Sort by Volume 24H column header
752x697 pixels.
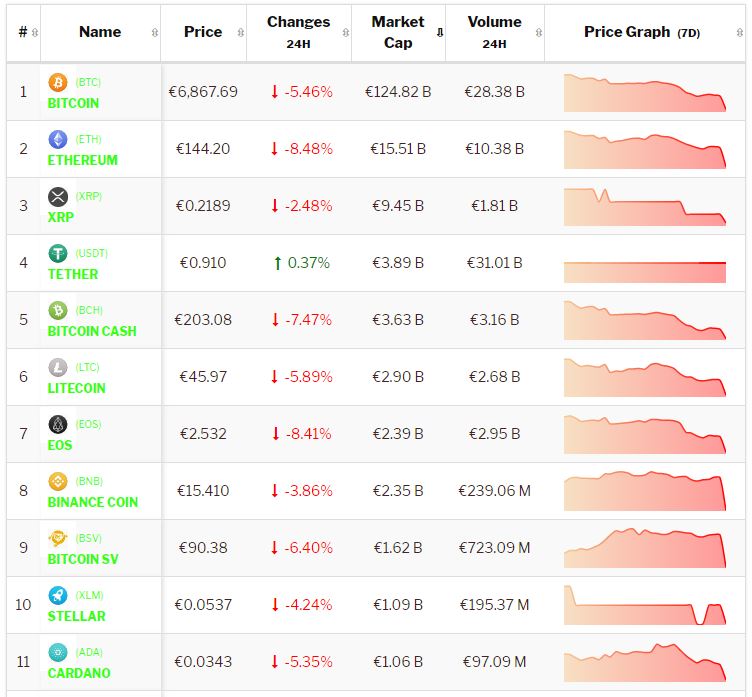pos(494,32)
